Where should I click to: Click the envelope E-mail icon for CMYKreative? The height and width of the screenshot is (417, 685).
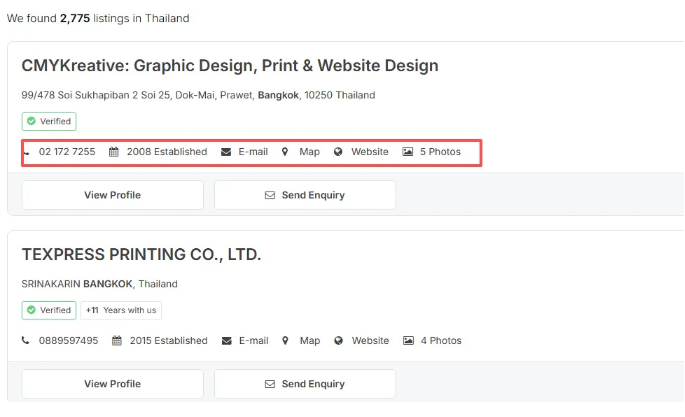click(226, 152)
